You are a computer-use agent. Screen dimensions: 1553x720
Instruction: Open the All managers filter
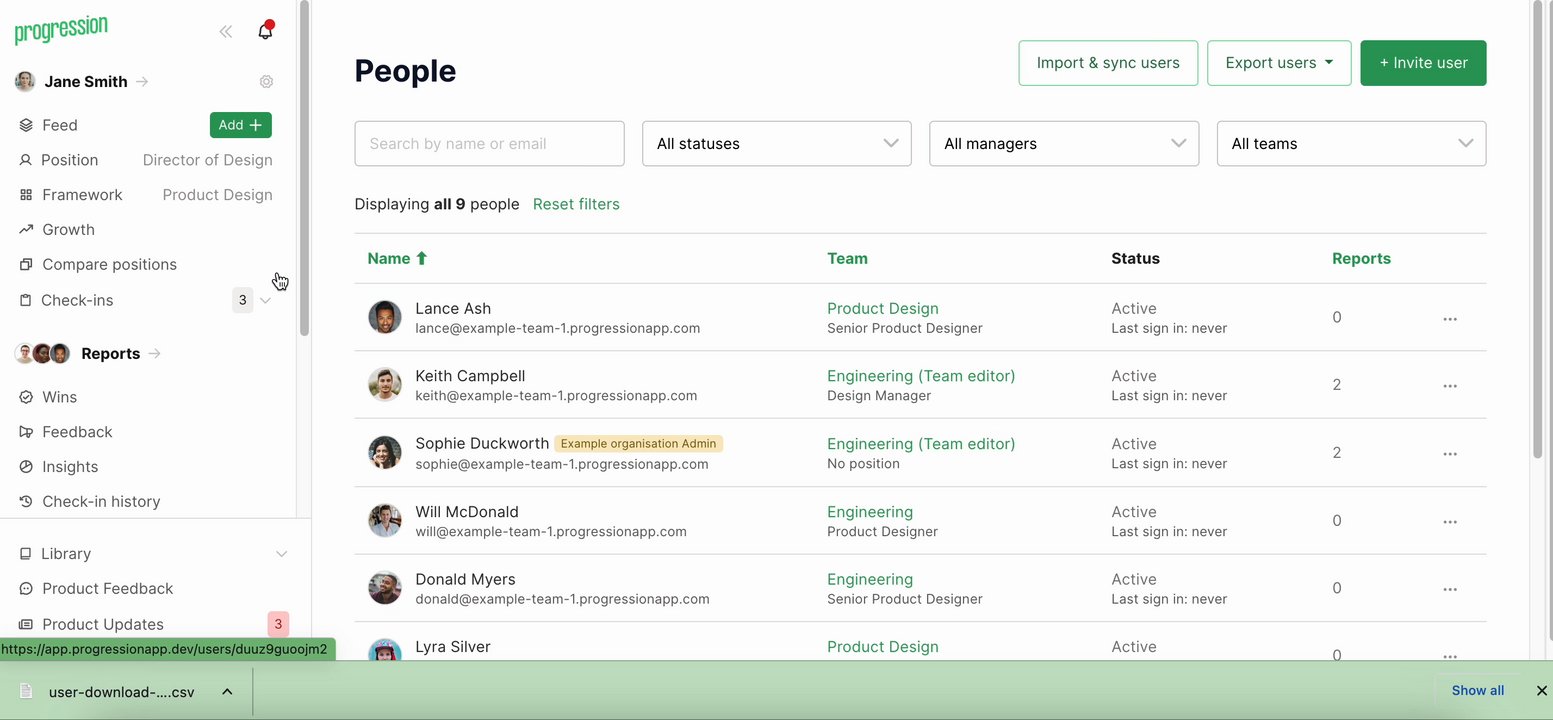[1063, 144]
